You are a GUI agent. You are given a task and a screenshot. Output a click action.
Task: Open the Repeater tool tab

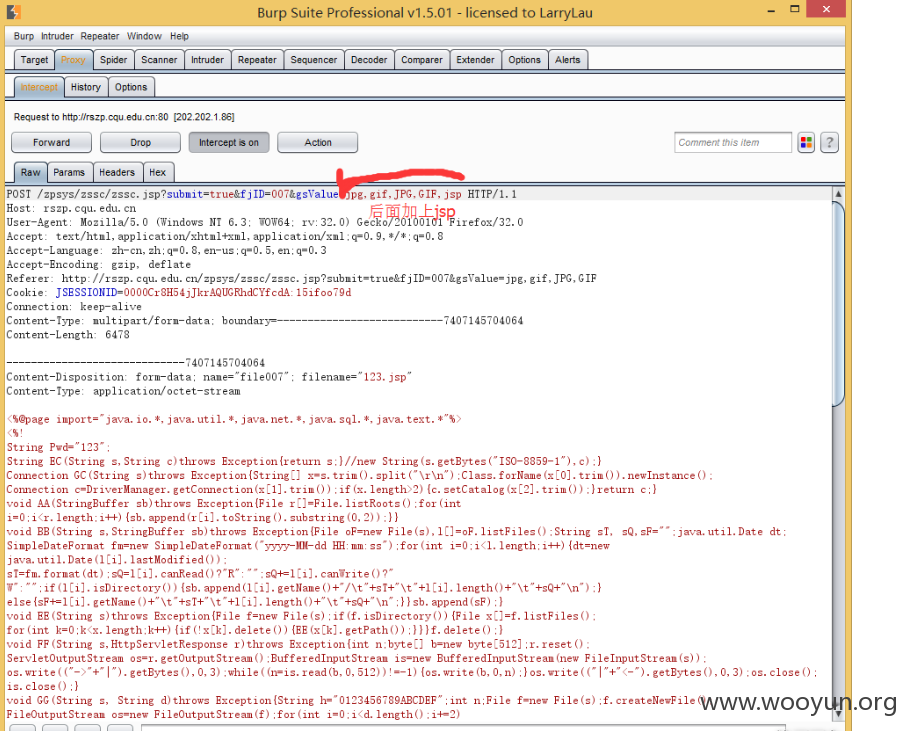point(257,60)
